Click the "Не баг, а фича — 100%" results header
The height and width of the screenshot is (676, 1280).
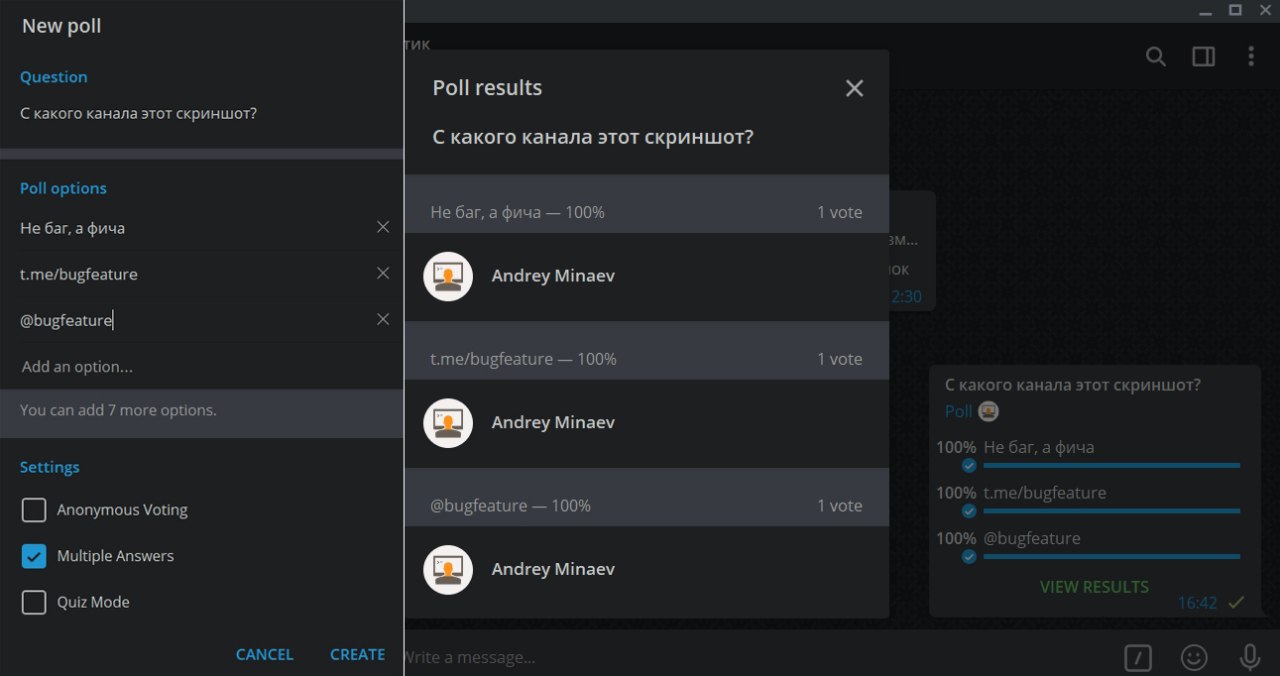(x=647, y=204)
